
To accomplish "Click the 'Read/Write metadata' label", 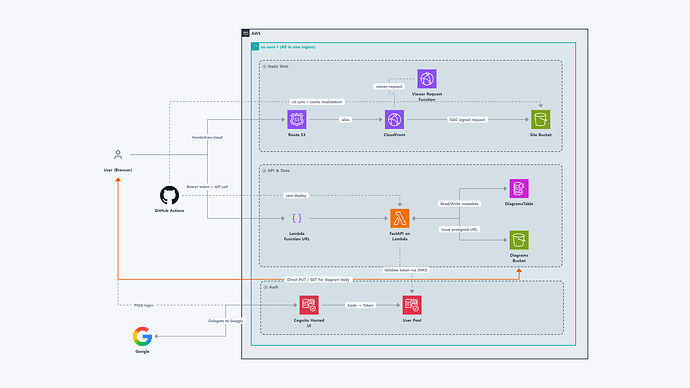I will (x=459, y=204).
